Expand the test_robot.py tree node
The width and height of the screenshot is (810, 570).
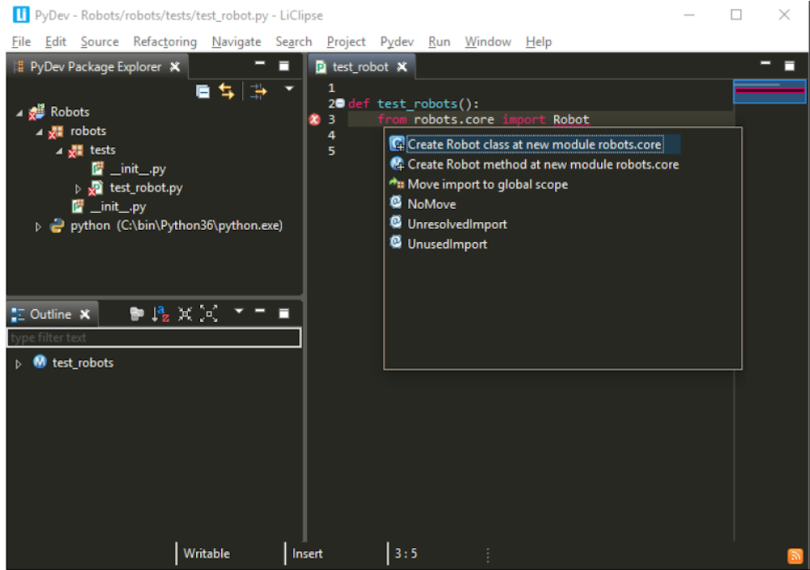[78, 188]
